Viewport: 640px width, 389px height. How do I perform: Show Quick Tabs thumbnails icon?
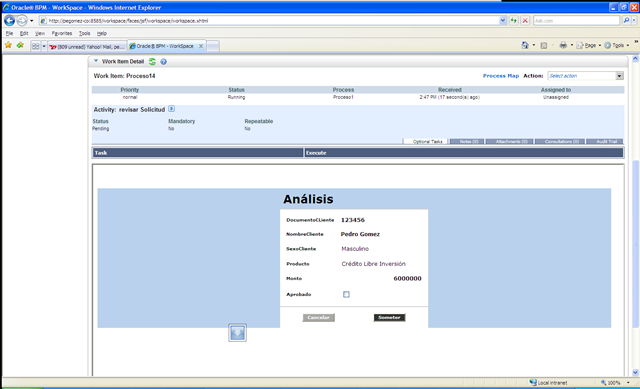tap(36, 46)
